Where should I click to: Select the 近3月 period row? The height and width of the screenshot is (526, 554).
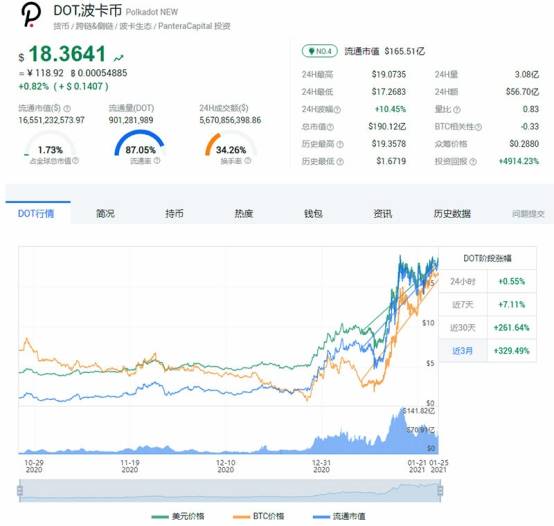pyautogui.click(x=488, y=350)
